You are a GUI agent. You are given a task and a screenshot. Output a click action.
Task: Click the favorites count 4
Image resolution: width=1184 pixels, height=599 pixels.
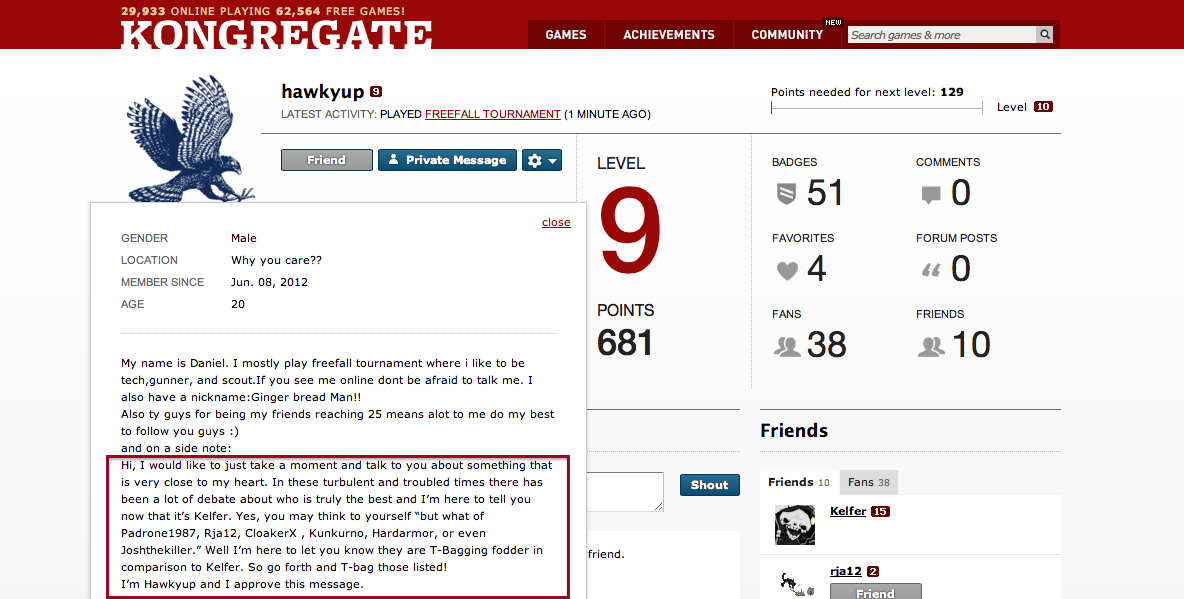pos(816,270)
